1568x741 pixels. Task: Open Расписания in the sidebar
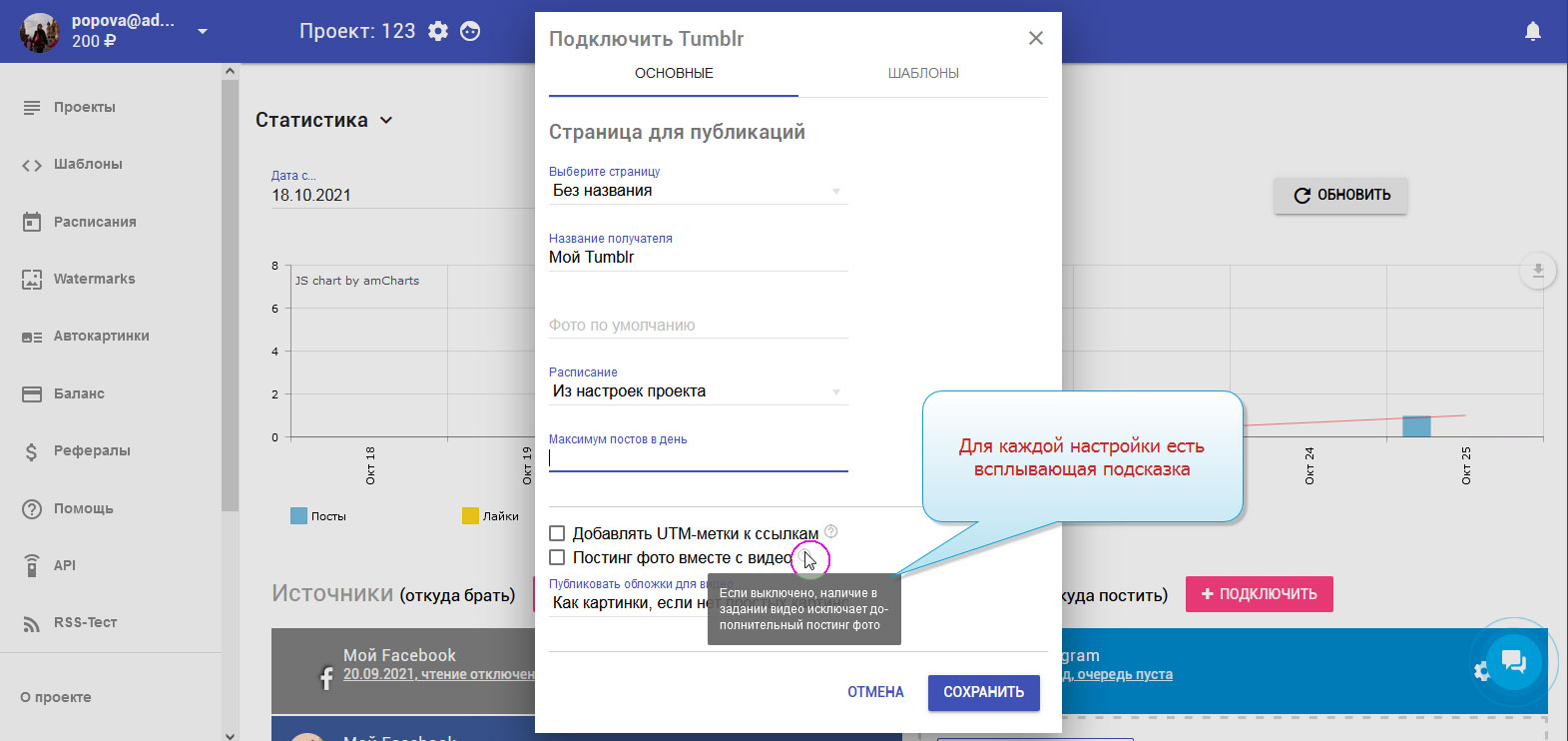click(95, 222)
